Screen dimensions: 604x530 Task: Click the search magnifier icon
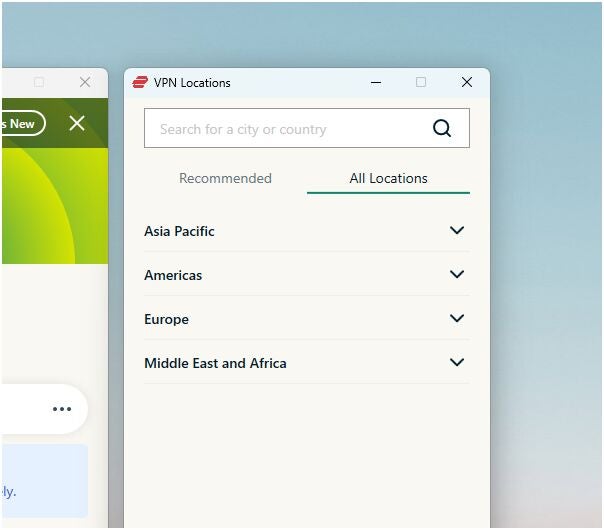tap(441, 128)
